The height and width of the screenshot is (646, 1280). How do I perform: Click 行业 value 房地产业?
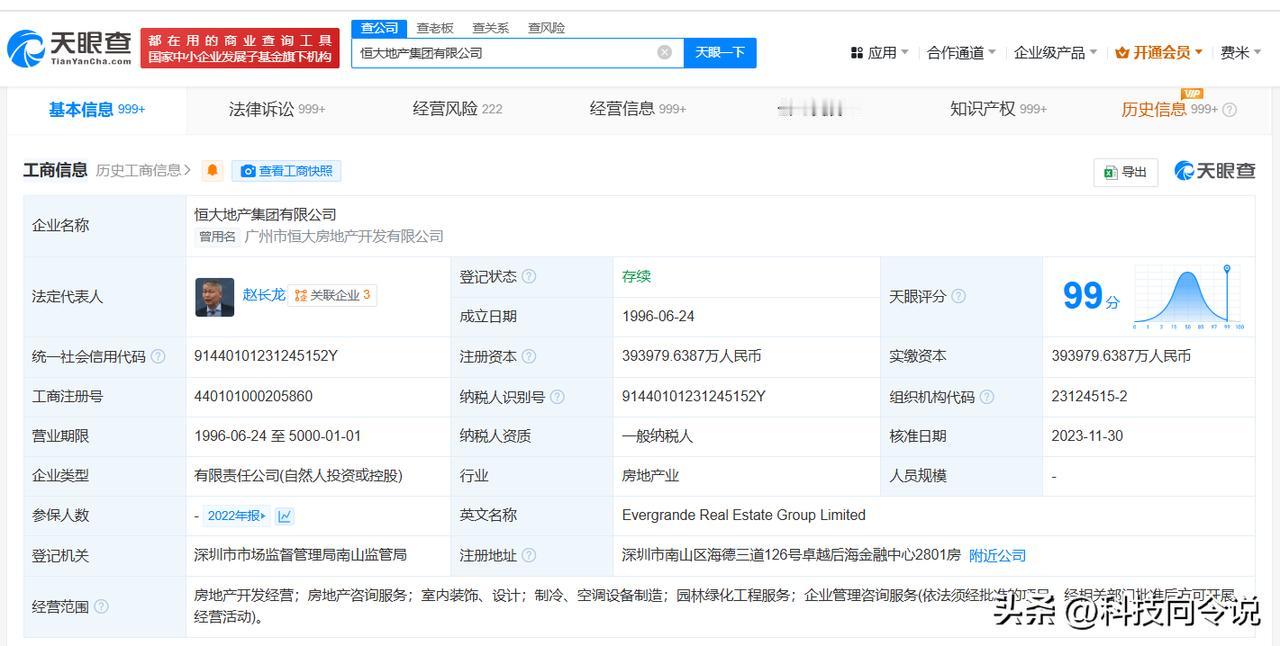(650, 476)
